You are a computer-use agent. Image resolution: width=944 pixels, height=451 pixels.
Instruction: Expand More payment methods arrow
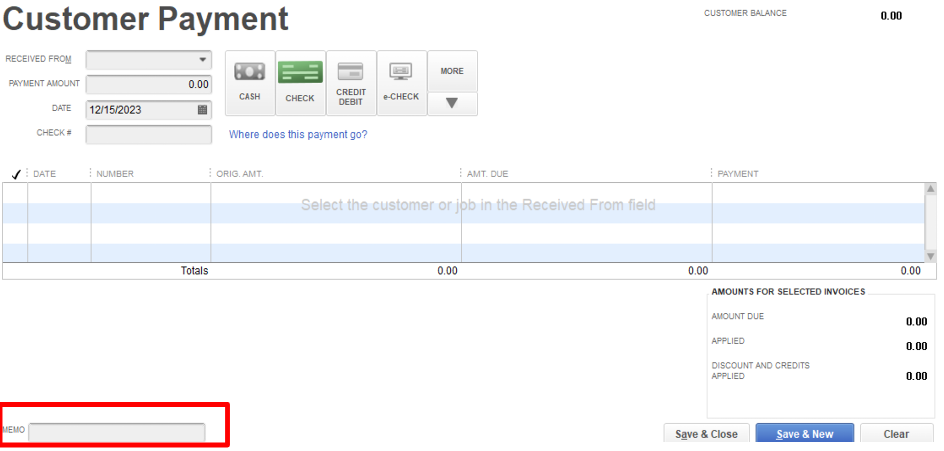point(452,104)
